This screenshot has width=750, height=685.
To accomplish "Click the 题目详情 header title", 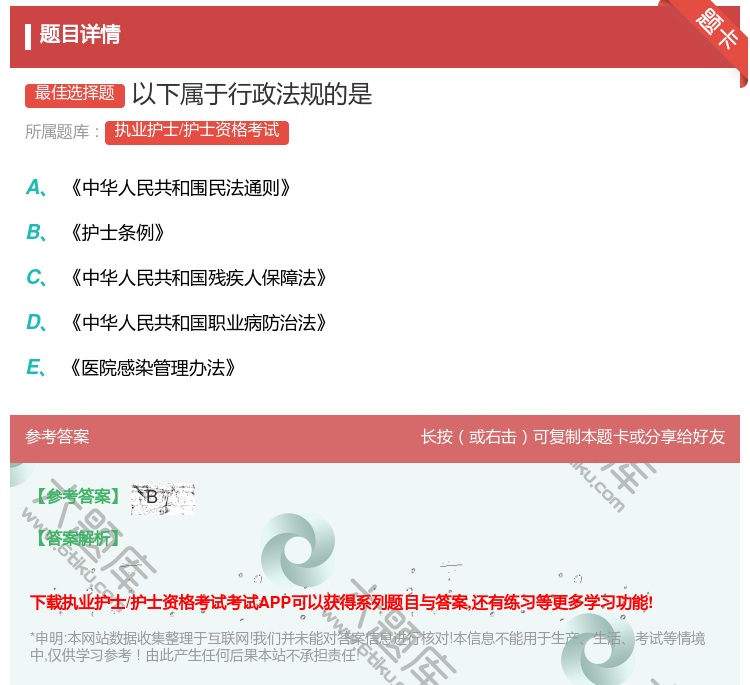I will 80,34.
